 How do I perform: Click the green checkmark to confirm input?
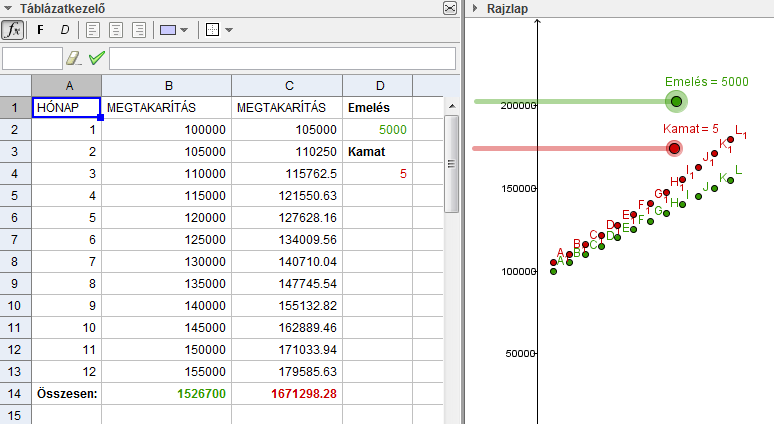[x=97, y=59]
